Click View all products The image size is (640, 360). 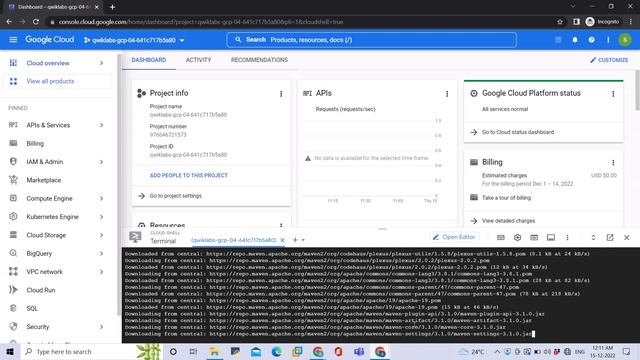(x=57, y=81)
